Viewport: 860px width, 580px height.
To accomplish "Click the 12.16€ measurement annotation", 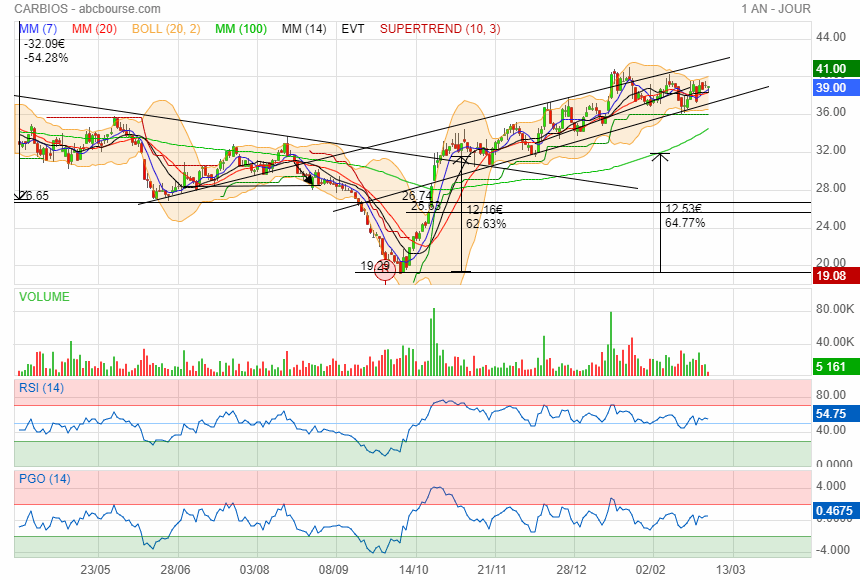I will (x=484, y=210).
